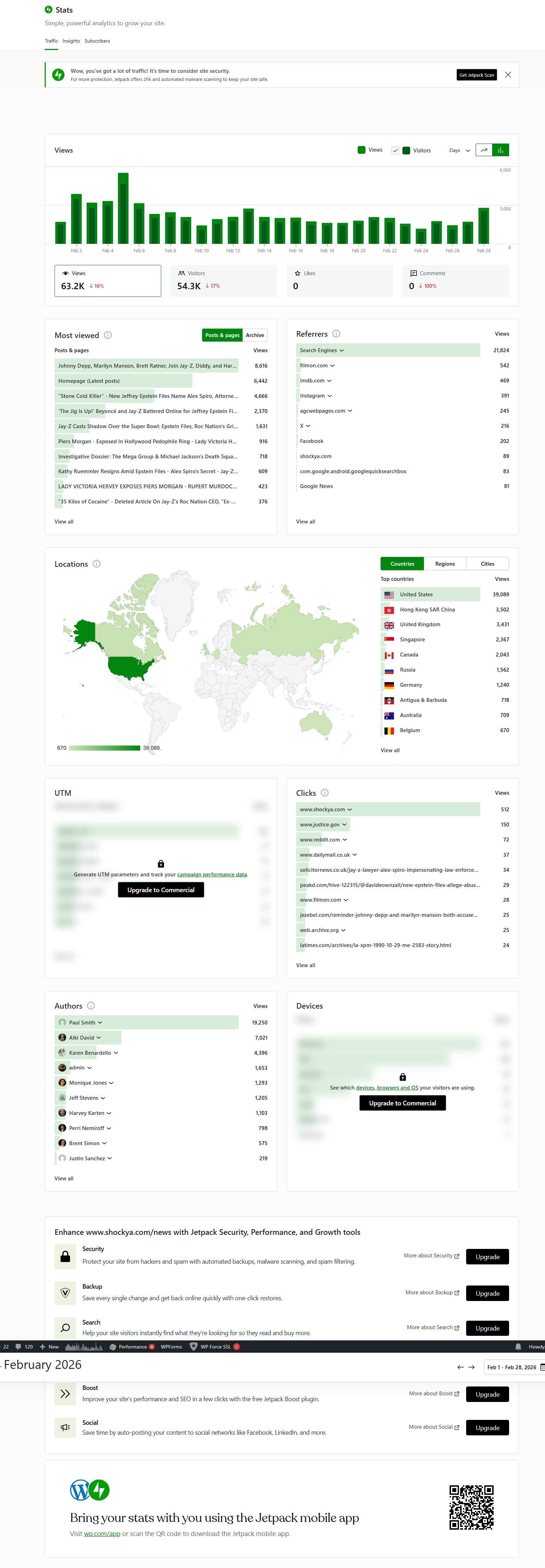Expand the Search Engines referrer row
The height and width of the screenshot is (1568, 545).
tap(321, 351)
